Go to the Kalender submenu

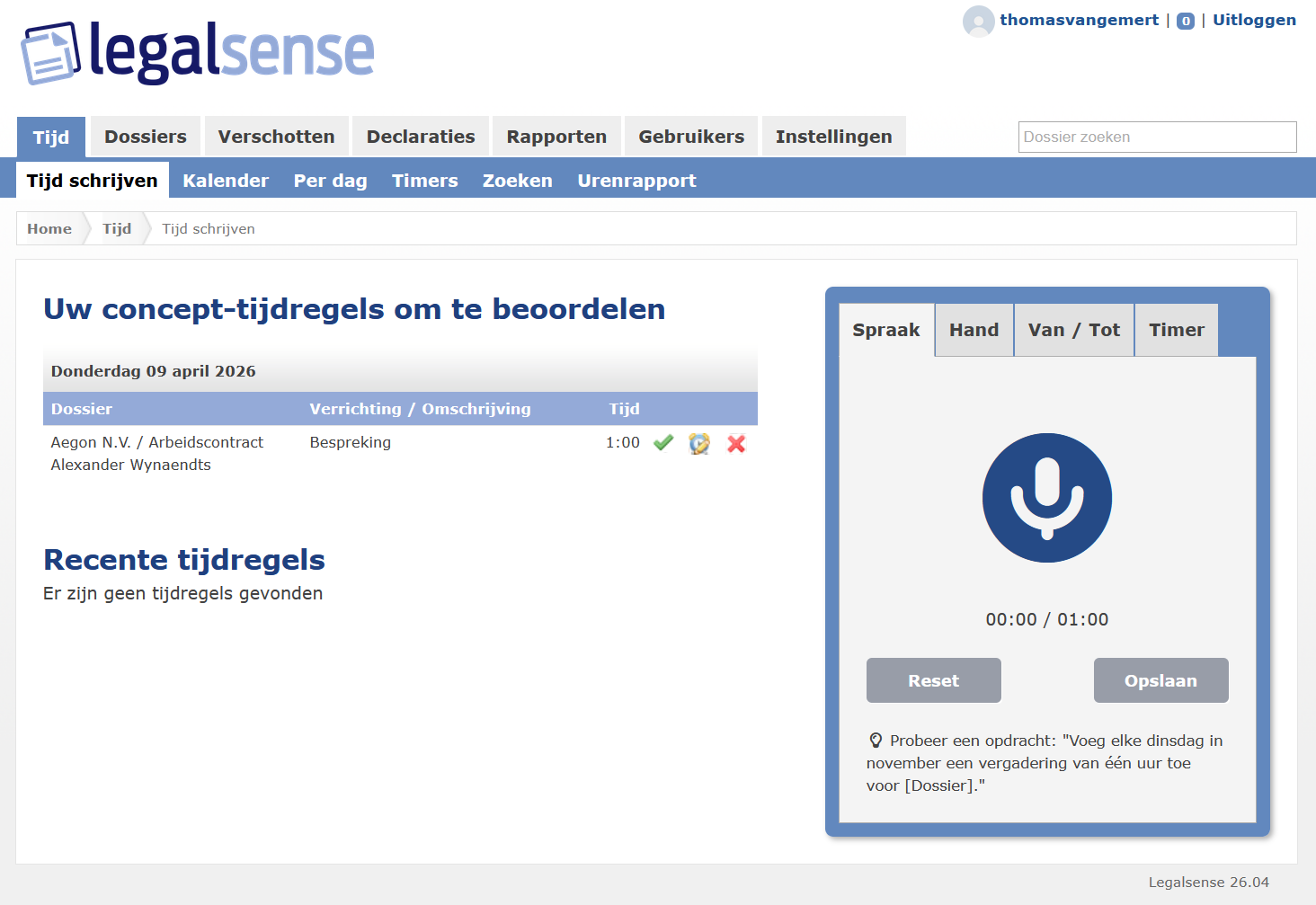(226, 181)
